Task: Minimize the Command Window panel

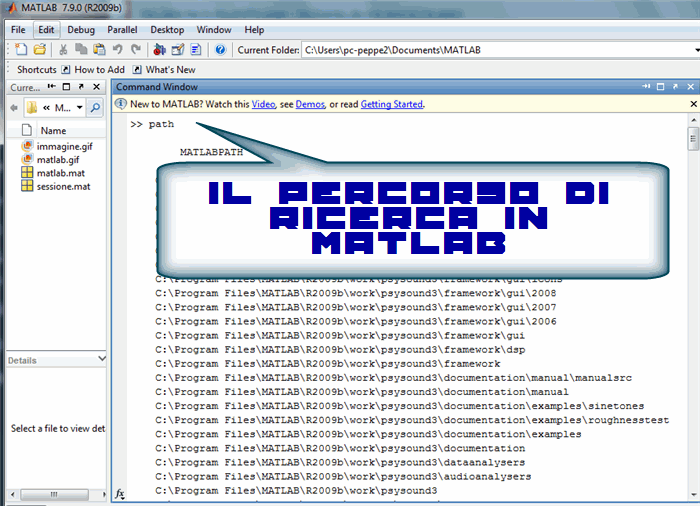Action: 646,87
